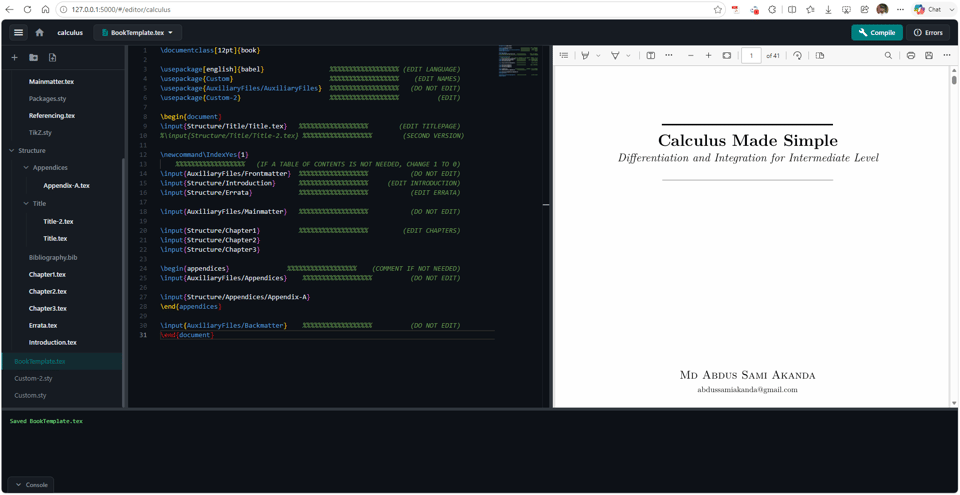The height and width of the screenshot is (495, 960).
Task: Open draw tool options dropdown arrow
Action: (628, 56)
